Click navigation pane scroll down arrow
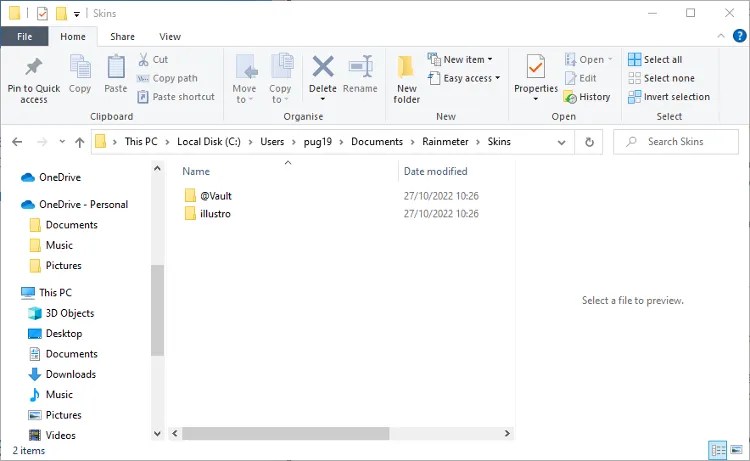Image resolution: width=750 pixels, height=461 pixels. (x=157, y=434)
